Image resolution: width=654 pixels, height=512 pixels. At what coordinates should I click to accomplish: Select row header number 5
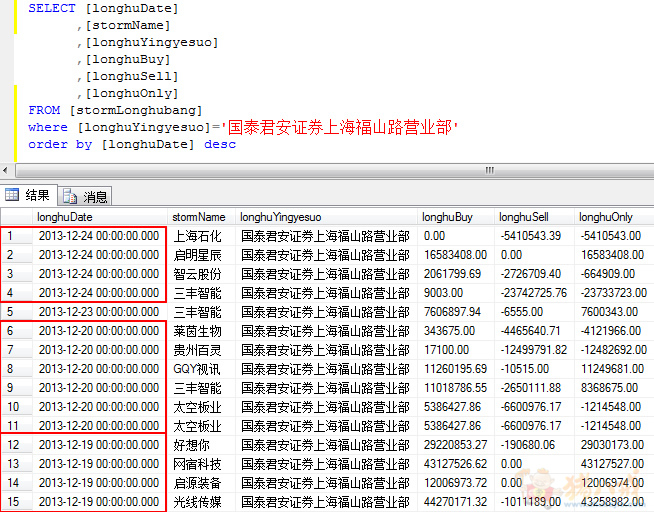coord(16,312)
